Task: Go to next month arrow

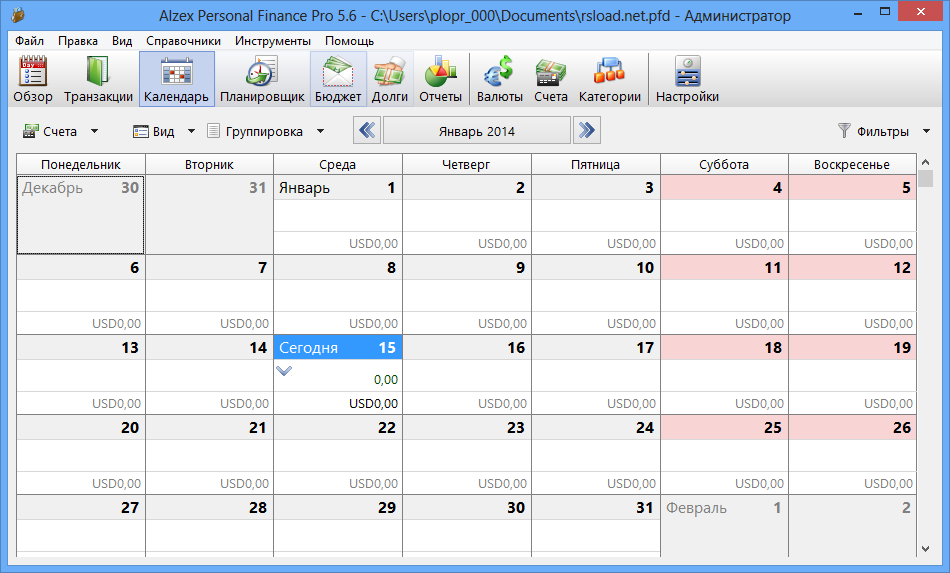Action: [586, 130]
